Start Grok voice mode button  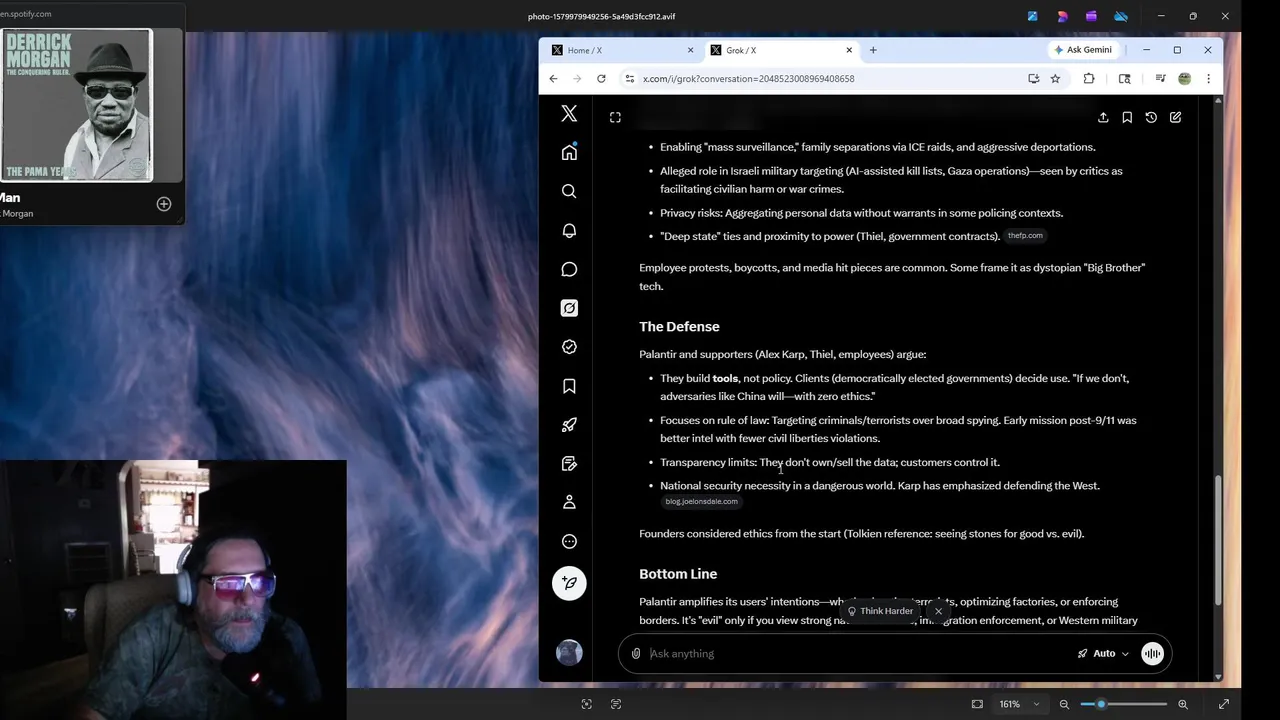(1152, 654)
